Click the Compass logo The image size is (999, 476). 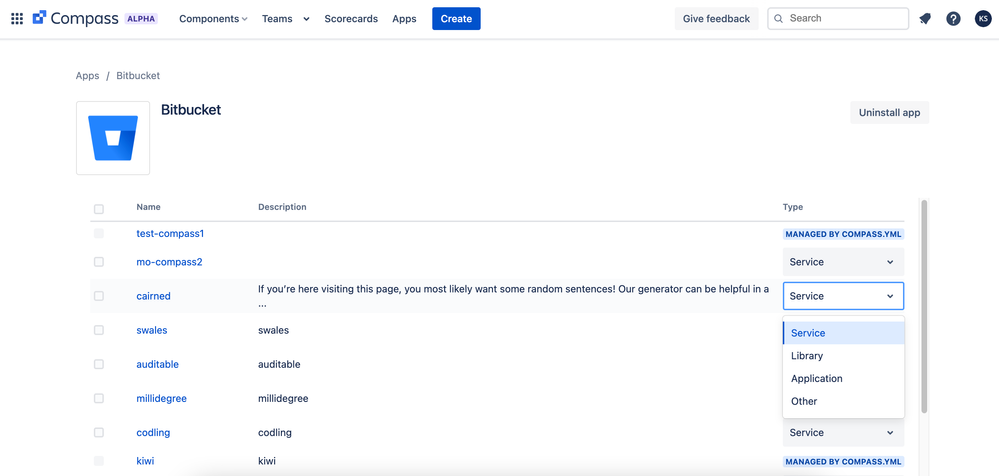77,18
